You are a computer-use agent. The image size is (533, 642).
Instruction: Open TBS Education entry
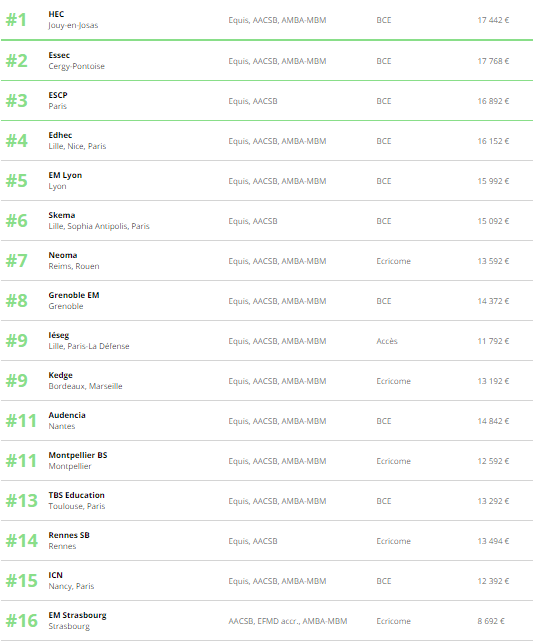(x=76, y=495)
